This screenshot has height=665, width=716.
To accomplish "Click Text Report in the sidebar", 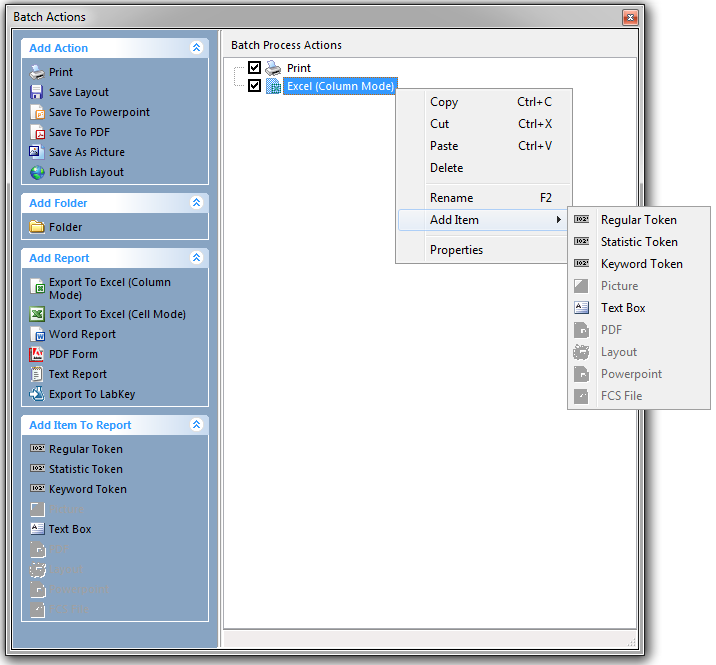I will (x=78, y=374).
